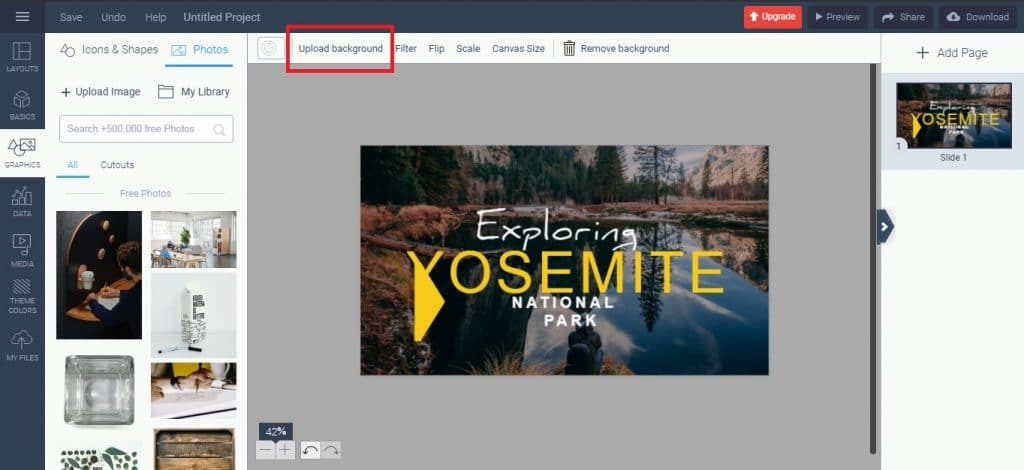Open the Basics sidebar panel
The width and height of the screenshot is (1024, 470).
pos(22,104)
